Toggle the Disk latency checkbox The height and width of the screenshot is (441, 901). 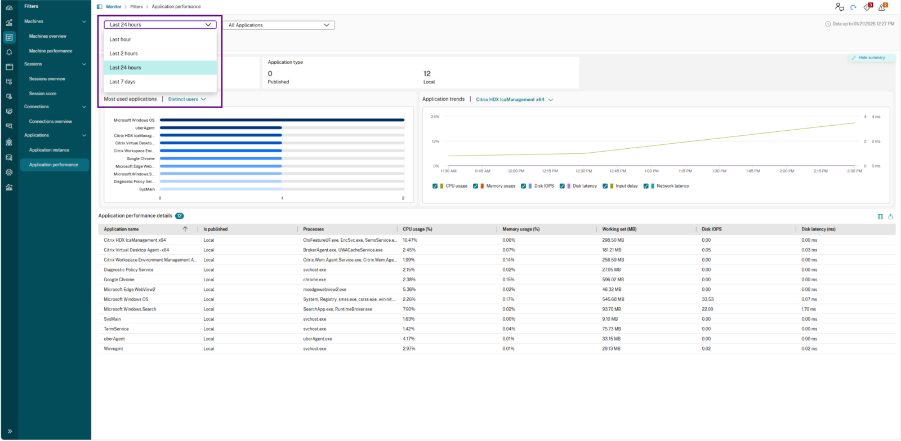(563, 186)
